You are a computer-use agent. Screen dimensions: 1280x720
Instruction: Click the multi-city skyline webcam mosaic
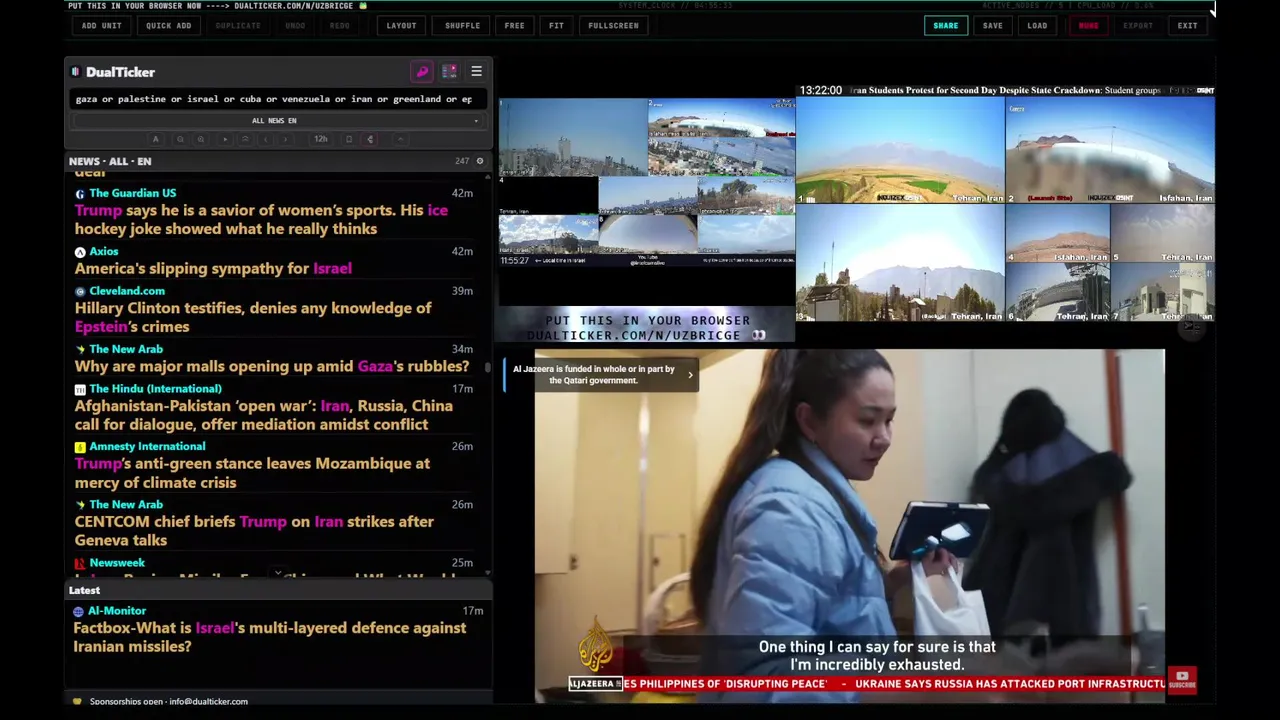tap(647, 184)
